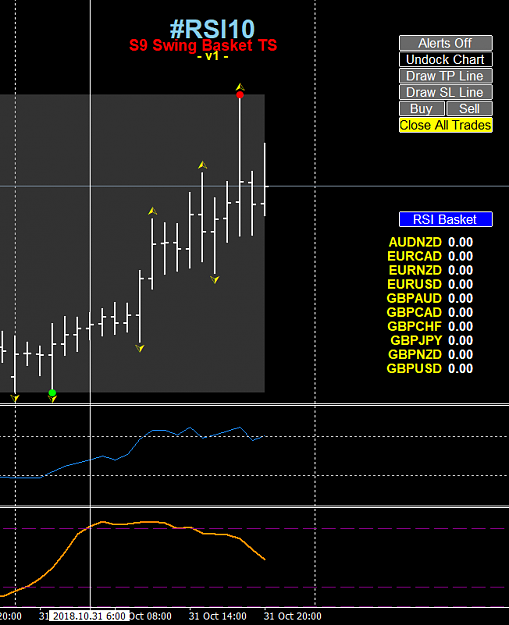Image resolution: width=509 pixels, height=625 pixels.
Task: Click the yellow down arrow below the green dot
Action: coord(52,399)
